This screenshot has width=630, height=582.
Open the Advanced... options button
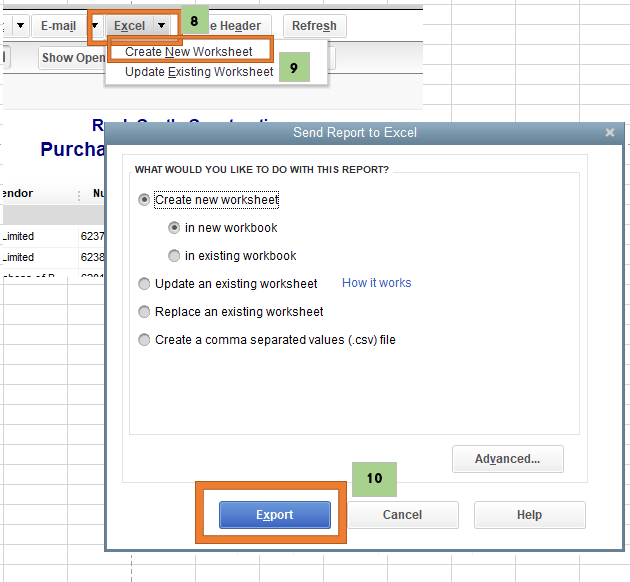pyautogui.click(x=507, y=459)
